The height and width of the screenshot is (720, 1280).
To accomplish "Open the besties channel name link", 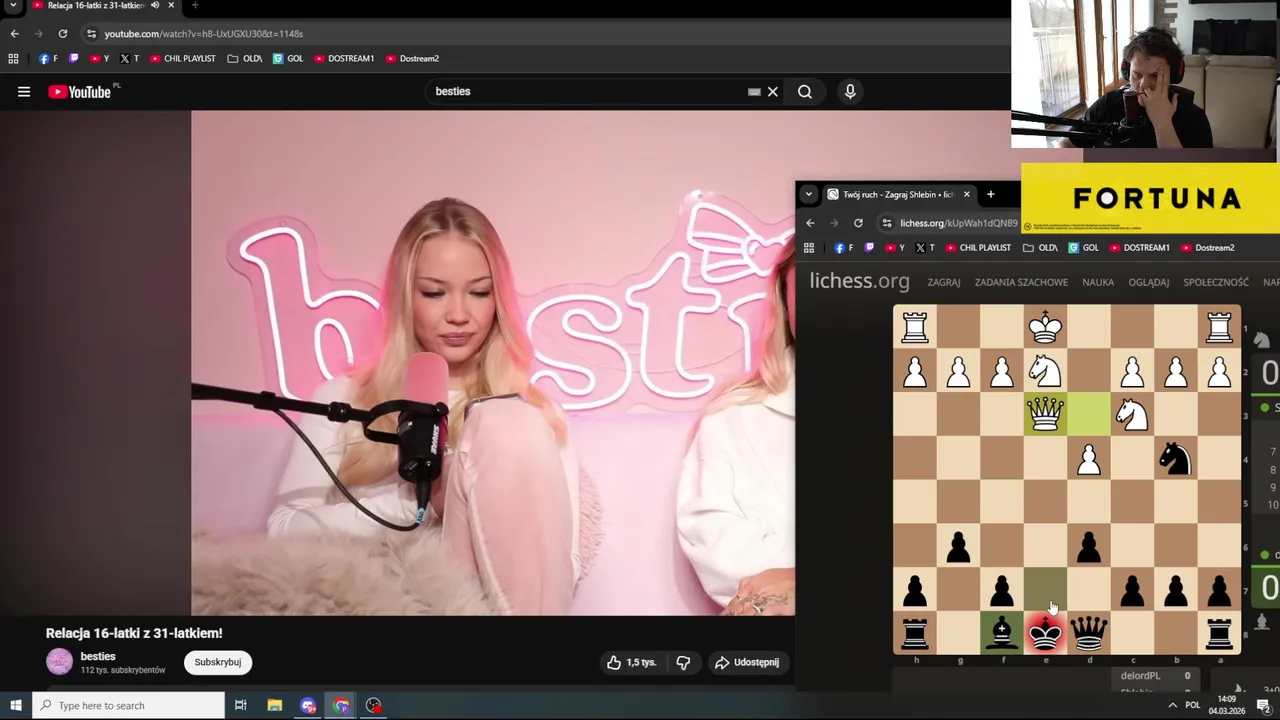I will [98, 656].
